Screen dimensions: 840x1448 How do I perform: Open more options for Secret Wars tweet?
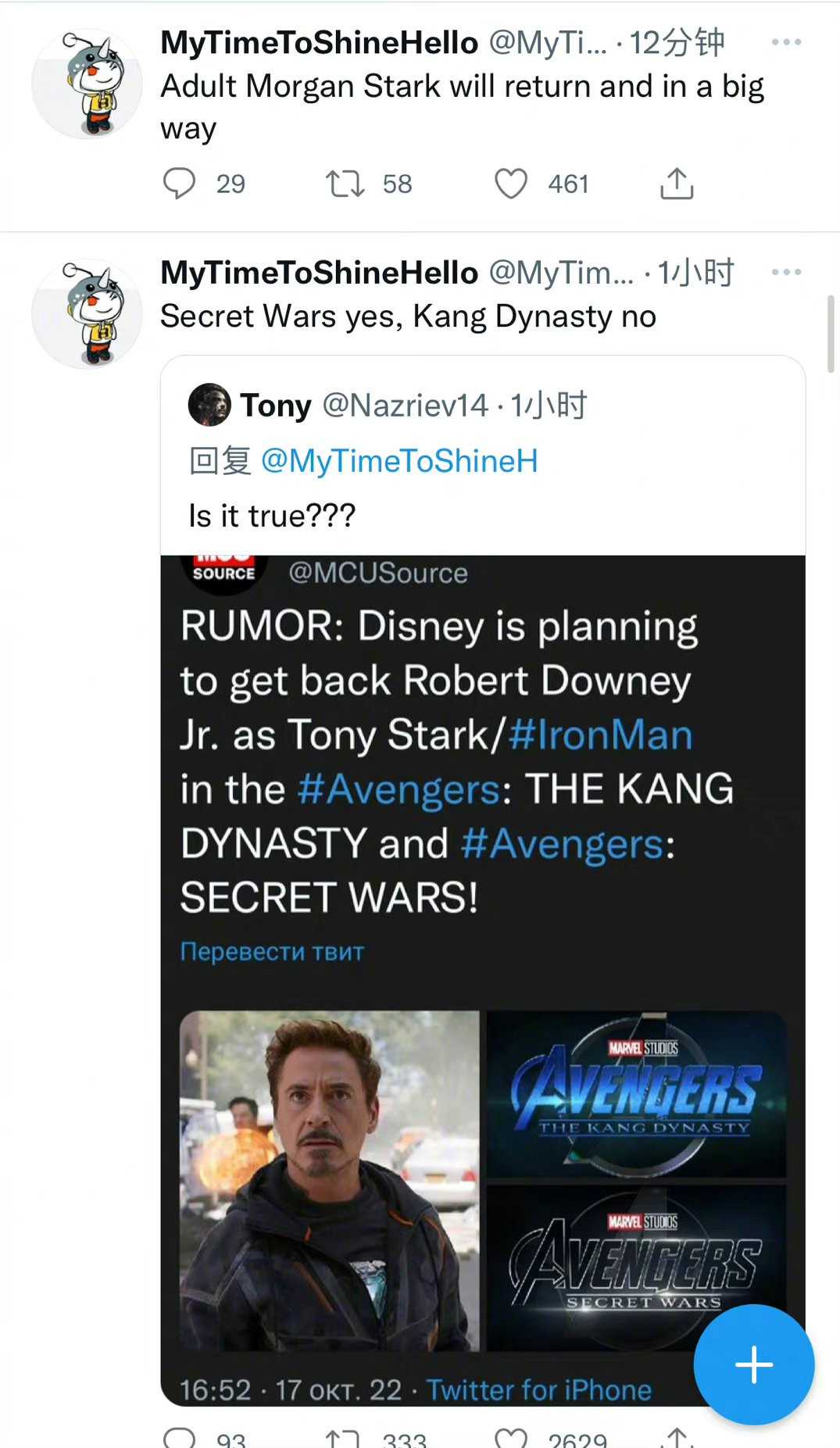[x=786, y=272]
